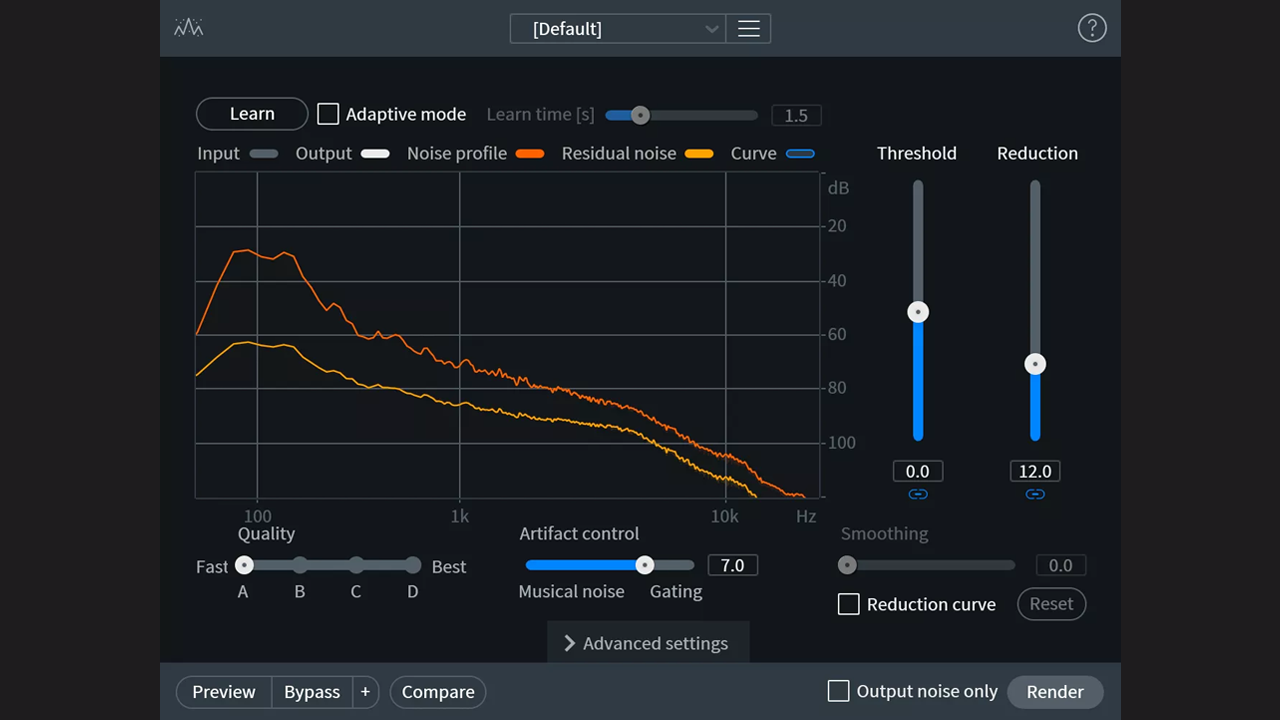Click the plus button beside Bypass
Image resolution: width=1280 pixels, height=720 pixels.
click(365, 692)
